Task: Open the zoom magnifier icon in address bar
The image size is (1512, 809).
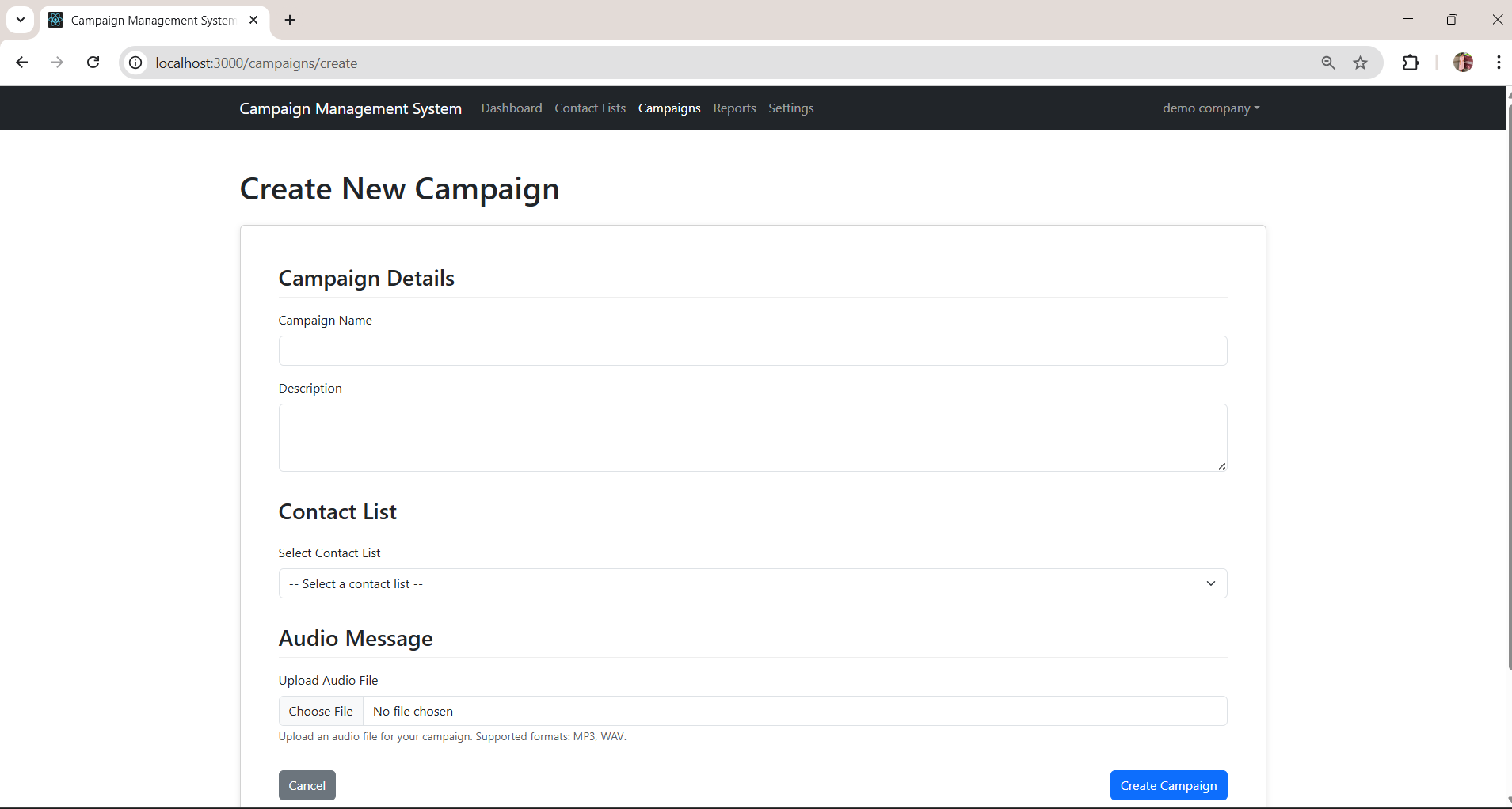Action: click(x=1328, y=63)
